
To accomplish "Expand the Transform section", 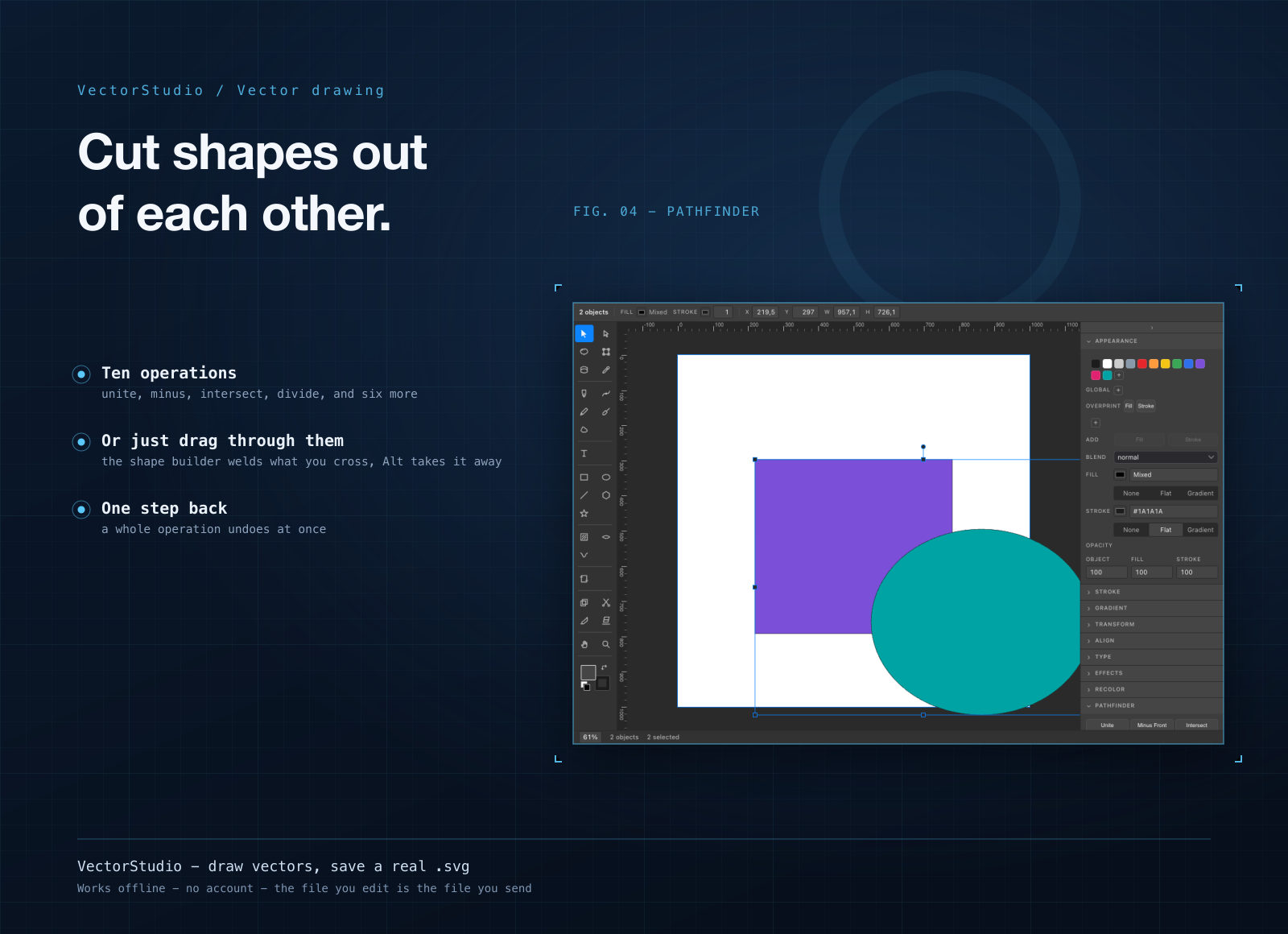I will (1152, 624).
